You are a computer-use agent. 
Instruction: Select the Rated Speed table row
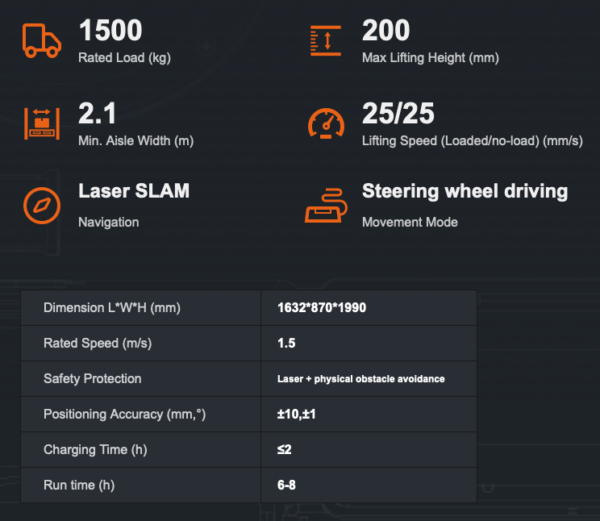click(249, 343)
